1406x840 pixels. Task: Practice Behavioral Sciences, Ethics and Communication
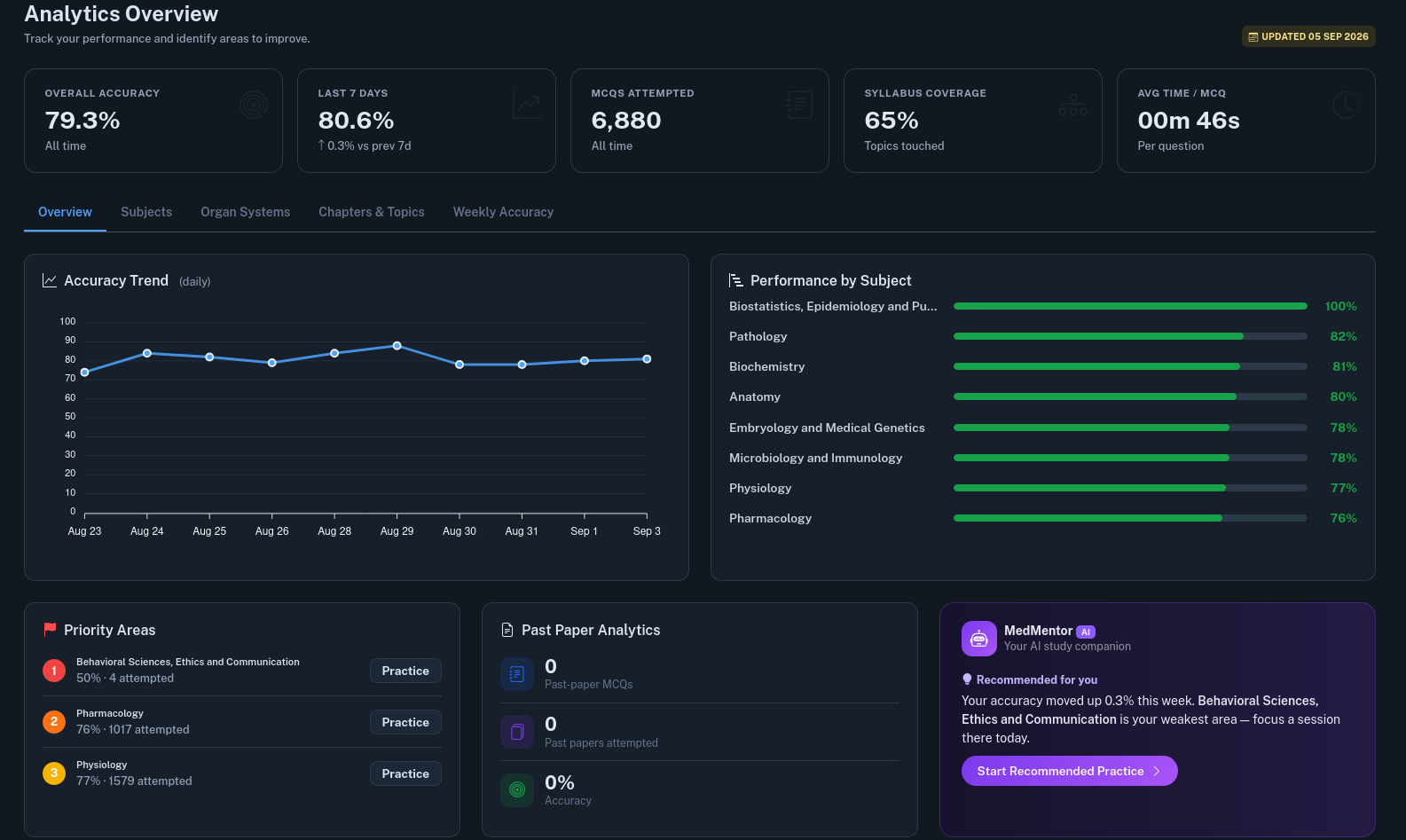[x=405, y=671]
